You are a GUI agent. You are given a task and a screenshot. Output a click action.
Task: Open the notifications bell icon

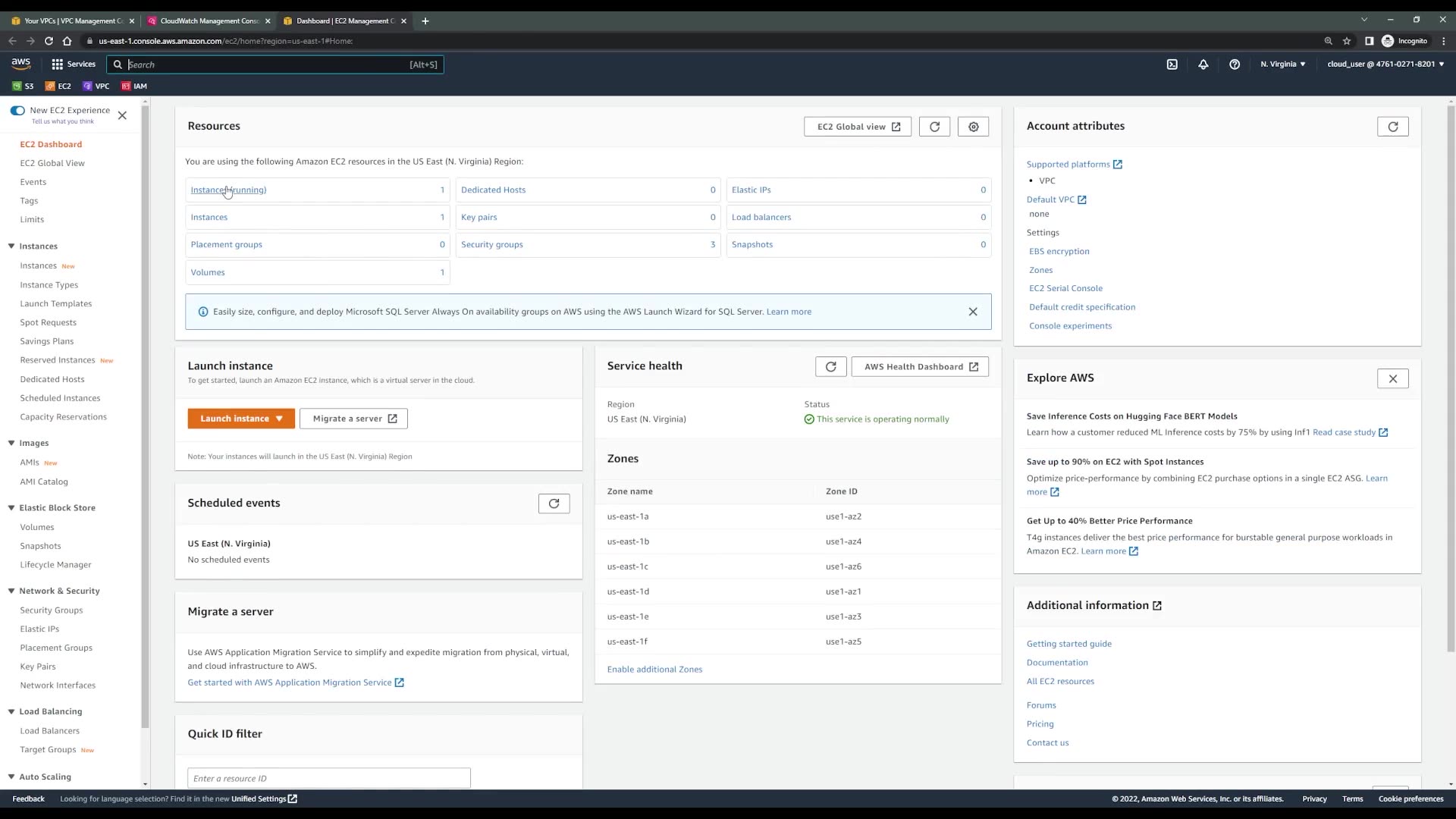pos(1203,64)
